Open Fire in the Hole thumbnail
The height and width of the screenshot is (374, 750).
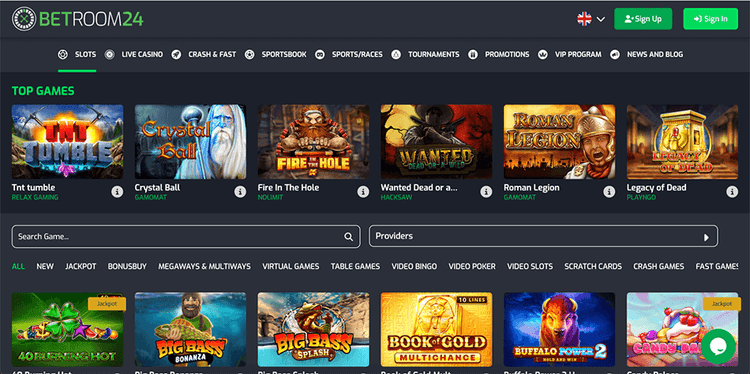pyautogui.click(x=313, y=142)
